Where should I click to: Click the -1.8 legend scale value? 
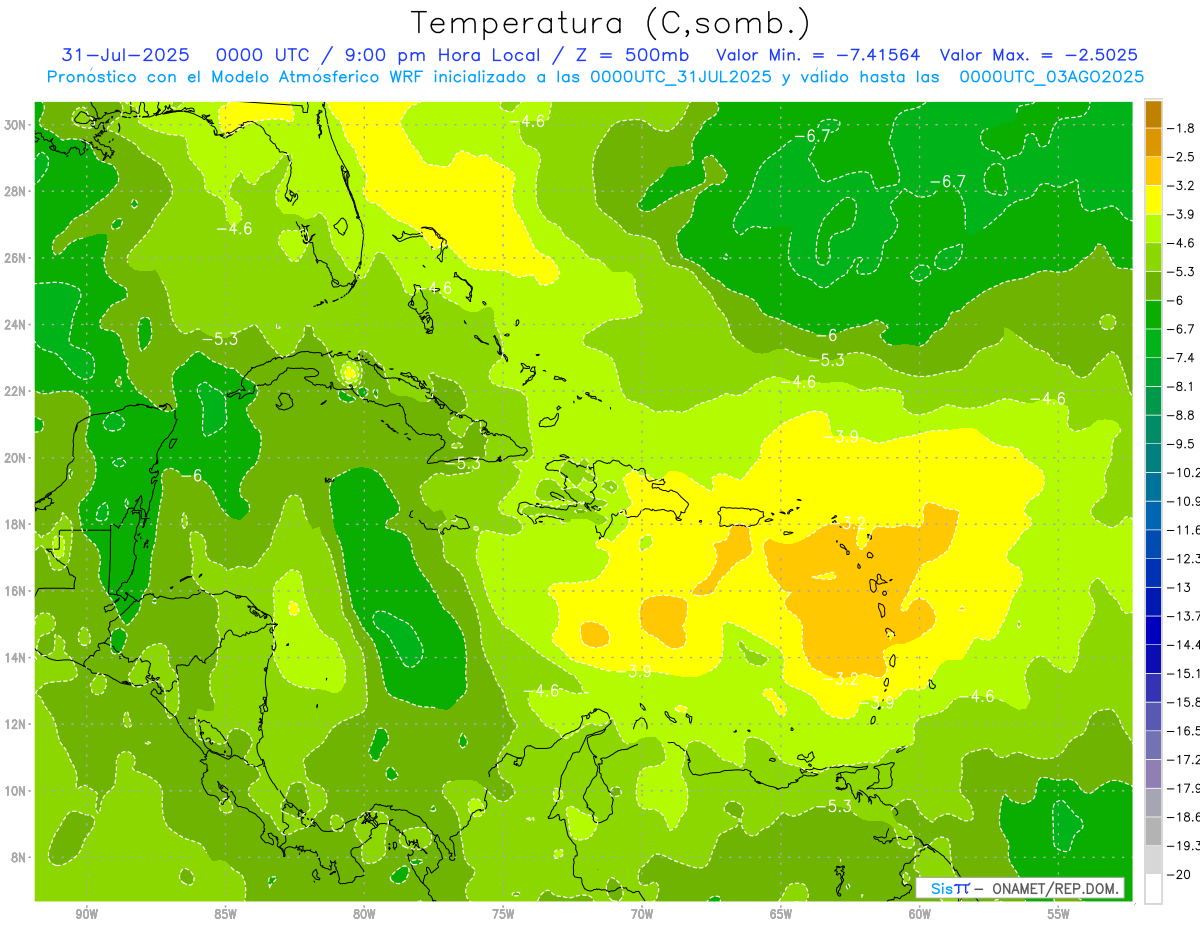pos(1180,128)
